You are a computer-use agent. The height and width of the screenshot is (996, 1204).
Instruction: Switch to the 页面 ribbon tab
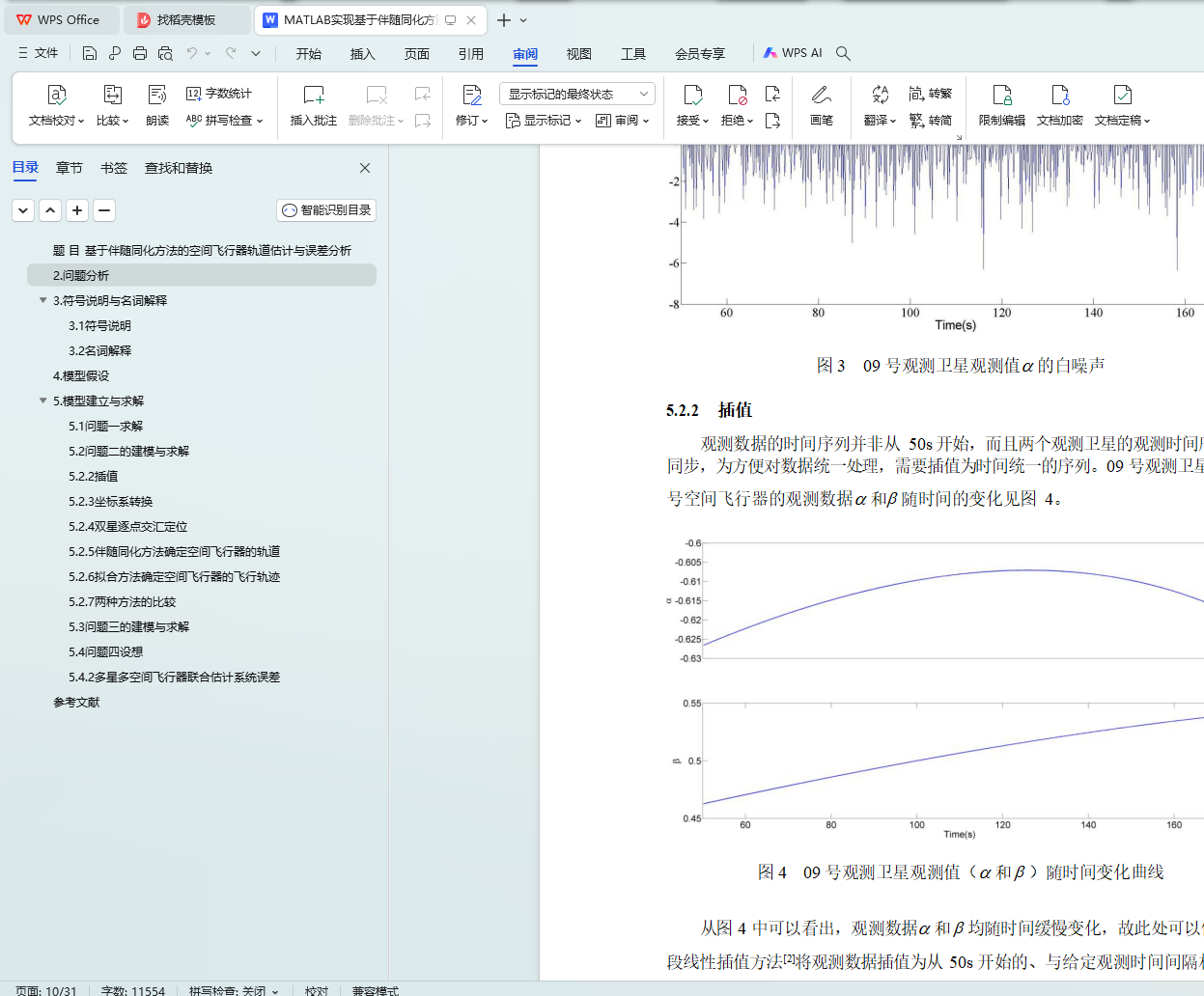click(x=417, y=54)
